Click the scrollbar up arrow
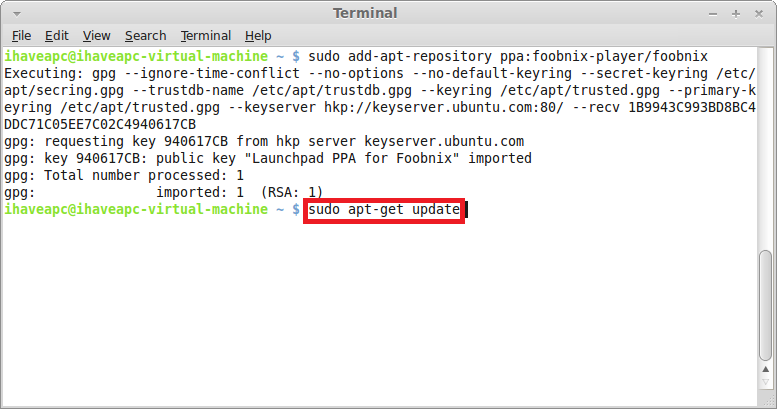This screenshot has height=409, width=777. pos(766,369)
